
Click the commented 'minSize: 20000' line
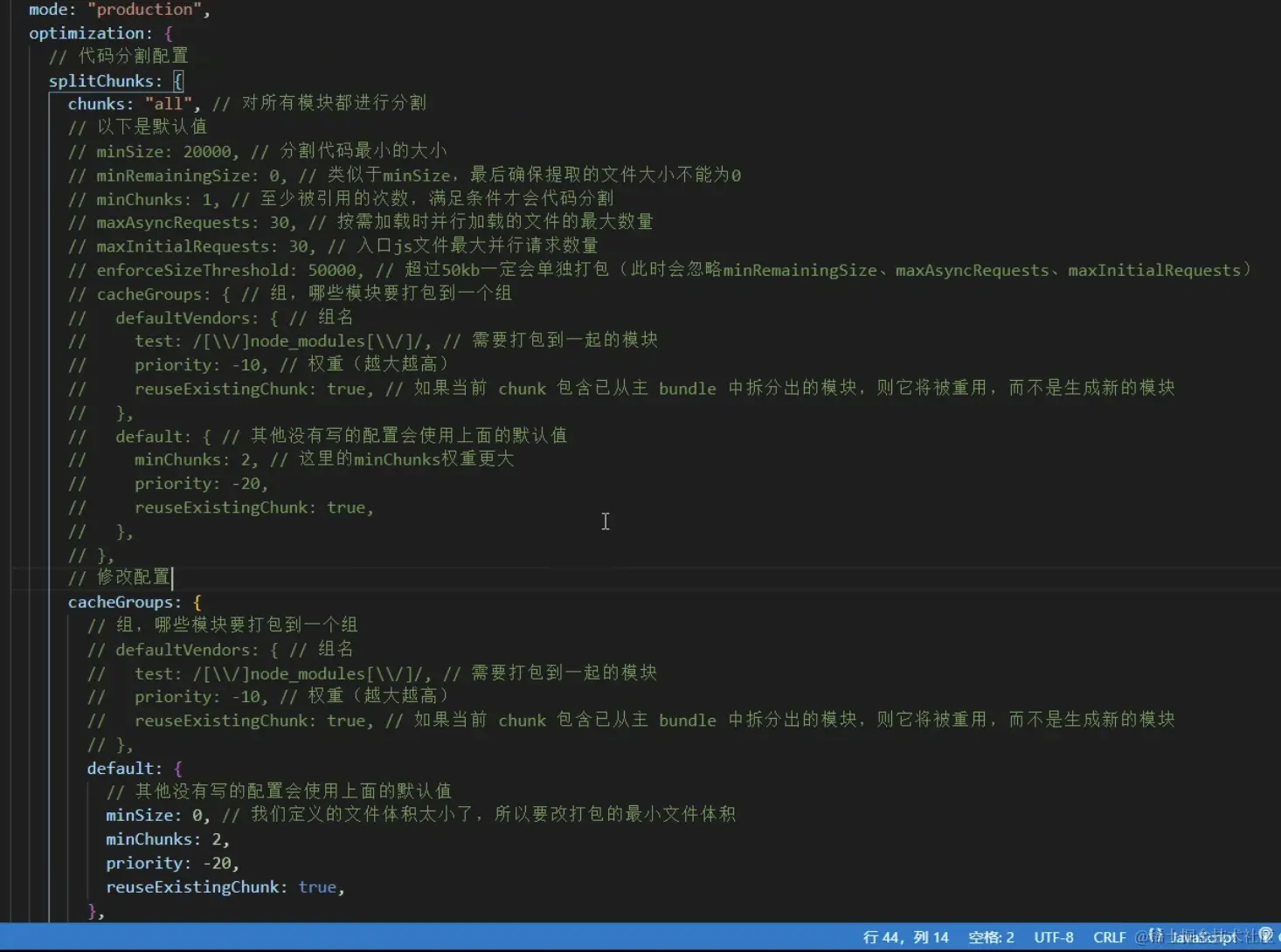click(x=154, y=151)
